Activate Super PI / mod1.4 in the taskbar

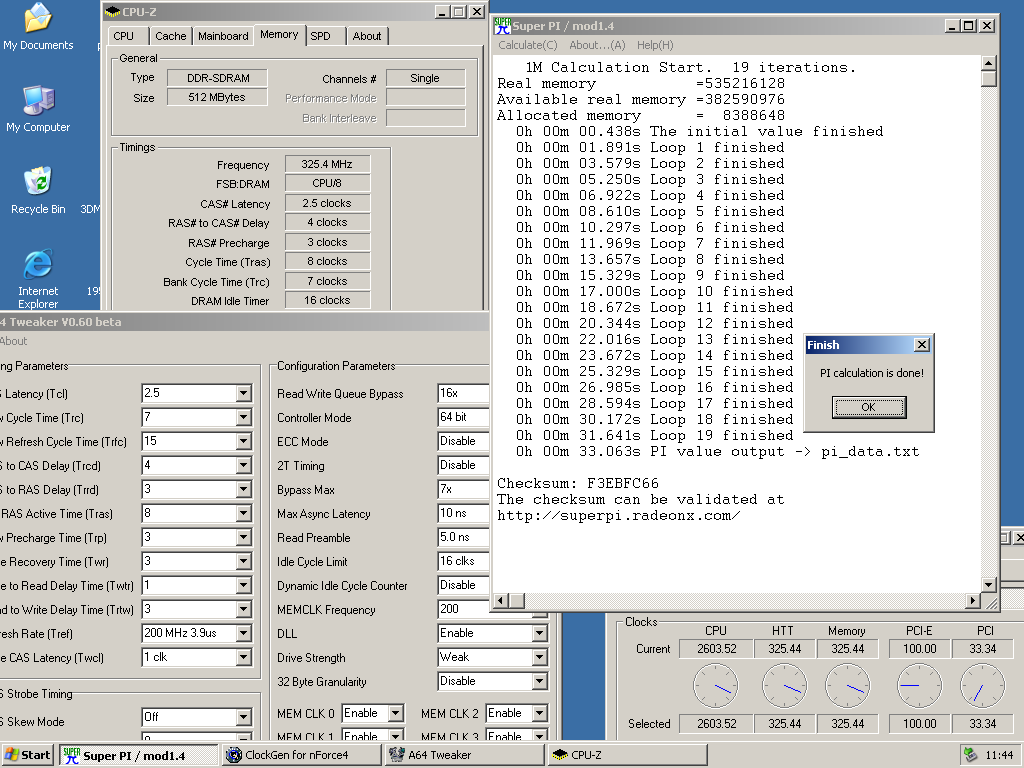click(138, 755)
